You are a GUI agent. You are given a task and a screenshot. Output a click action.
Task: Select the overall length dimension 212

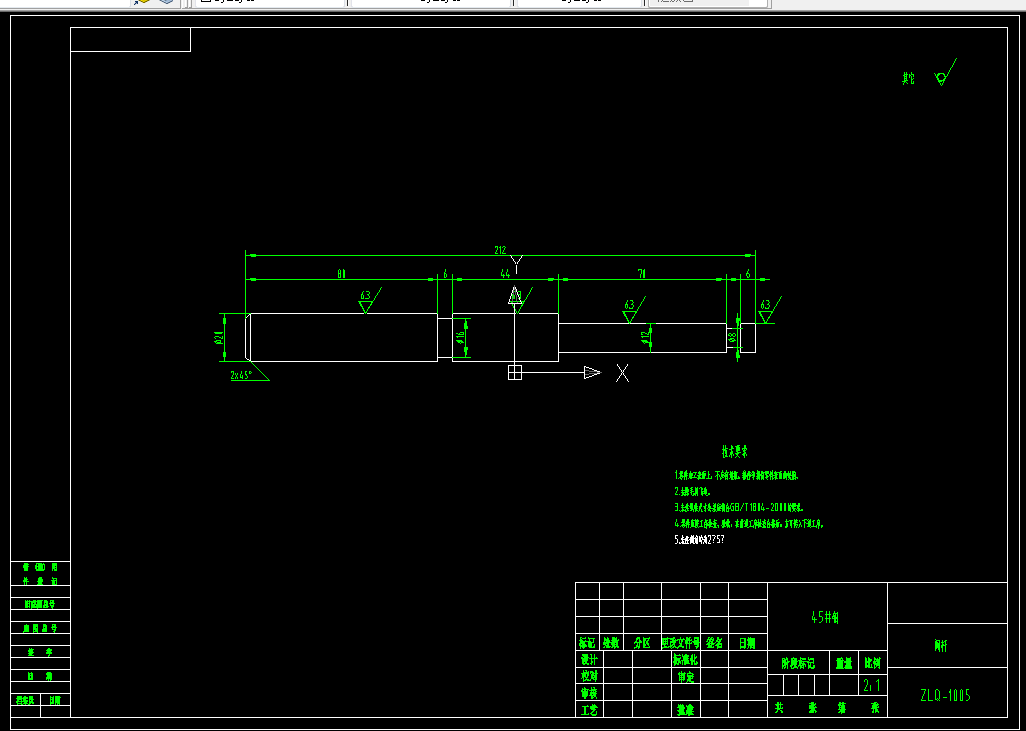pyautogui.click(x=501, y=250)
